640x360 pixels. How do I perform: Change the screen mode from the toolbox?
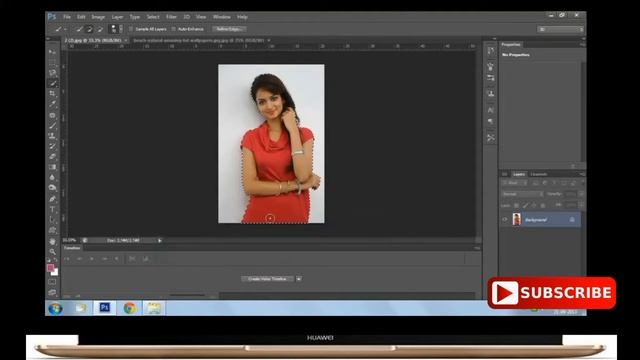click(52, 292)
